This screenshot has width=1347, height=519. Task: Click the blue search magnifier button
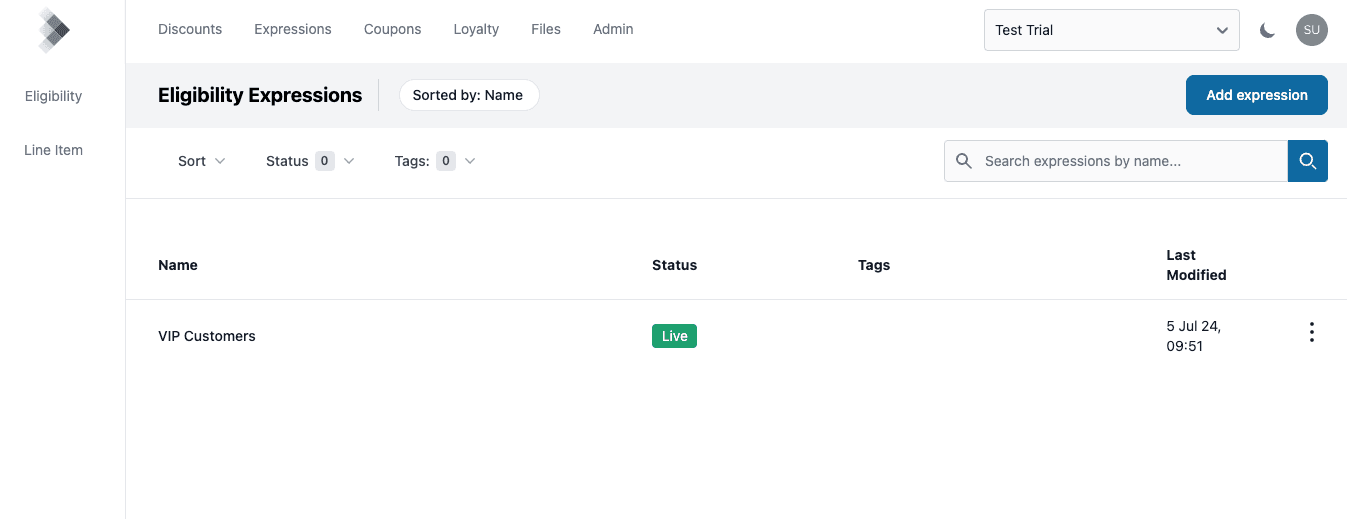pos(1307,161)
